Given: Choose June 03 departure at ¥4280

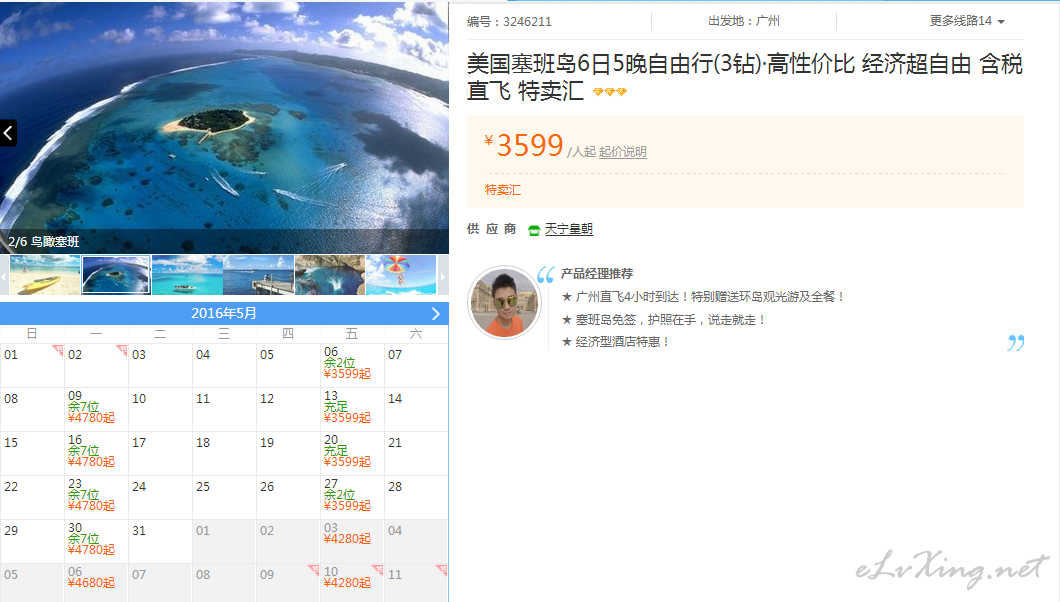Looking at the screenshot, I should tap(352, 541).
